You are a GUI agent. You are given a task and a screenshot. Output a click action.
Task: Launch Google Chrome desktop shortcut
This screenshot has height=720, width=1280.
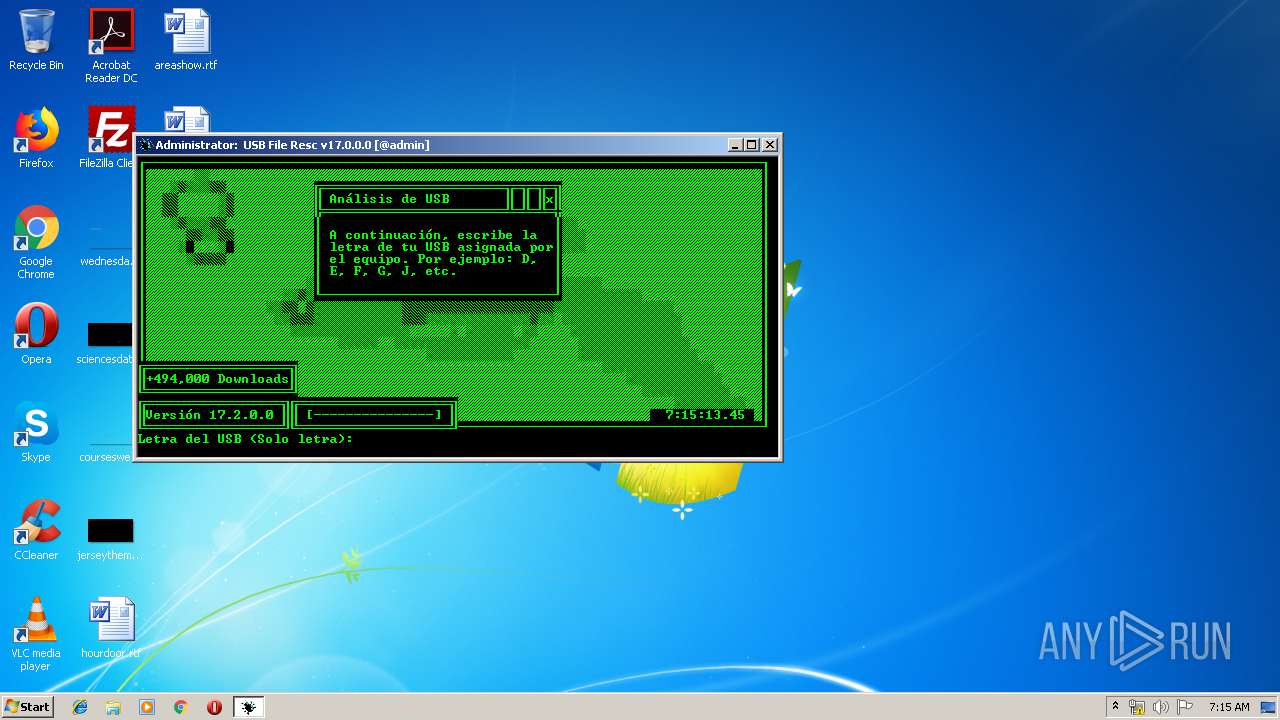point(36,243)
